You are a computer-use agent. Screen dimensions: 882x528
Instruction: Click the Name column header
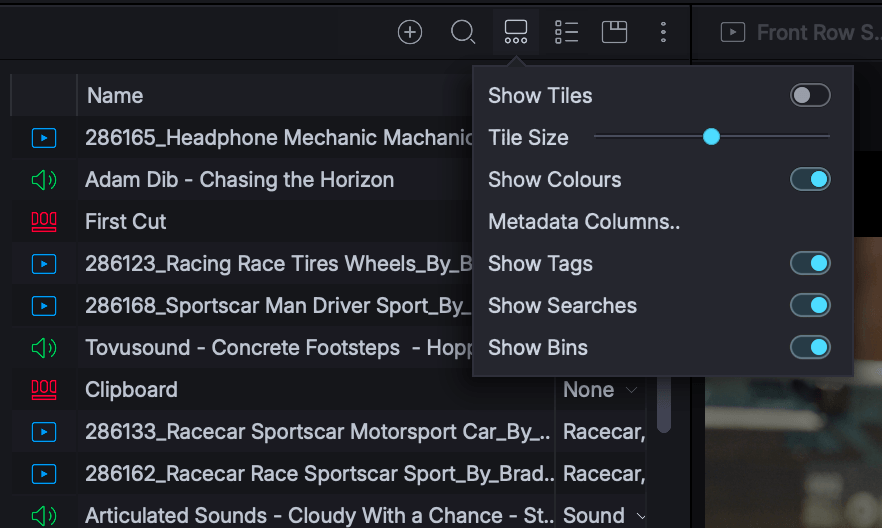(115, 96)
